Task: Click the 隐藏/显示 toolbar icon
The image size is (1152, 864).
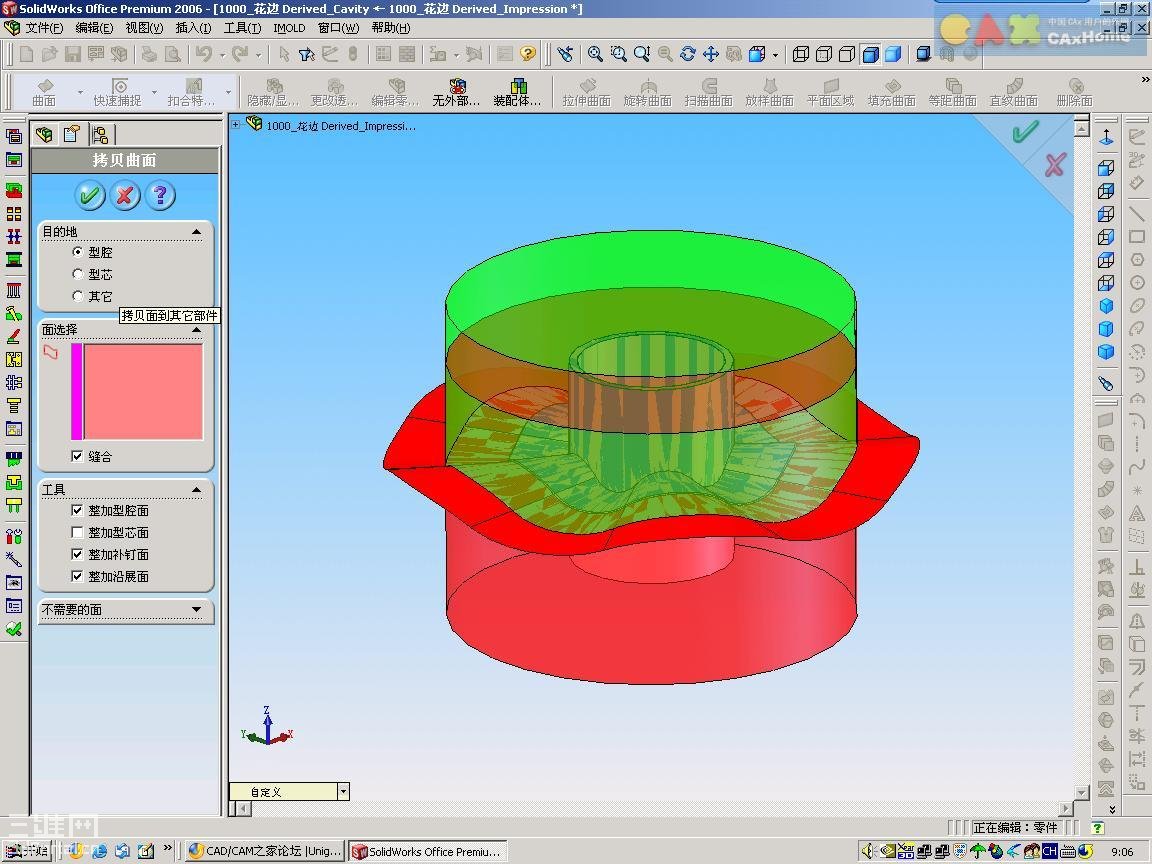Action: click(x=273, y=93)
